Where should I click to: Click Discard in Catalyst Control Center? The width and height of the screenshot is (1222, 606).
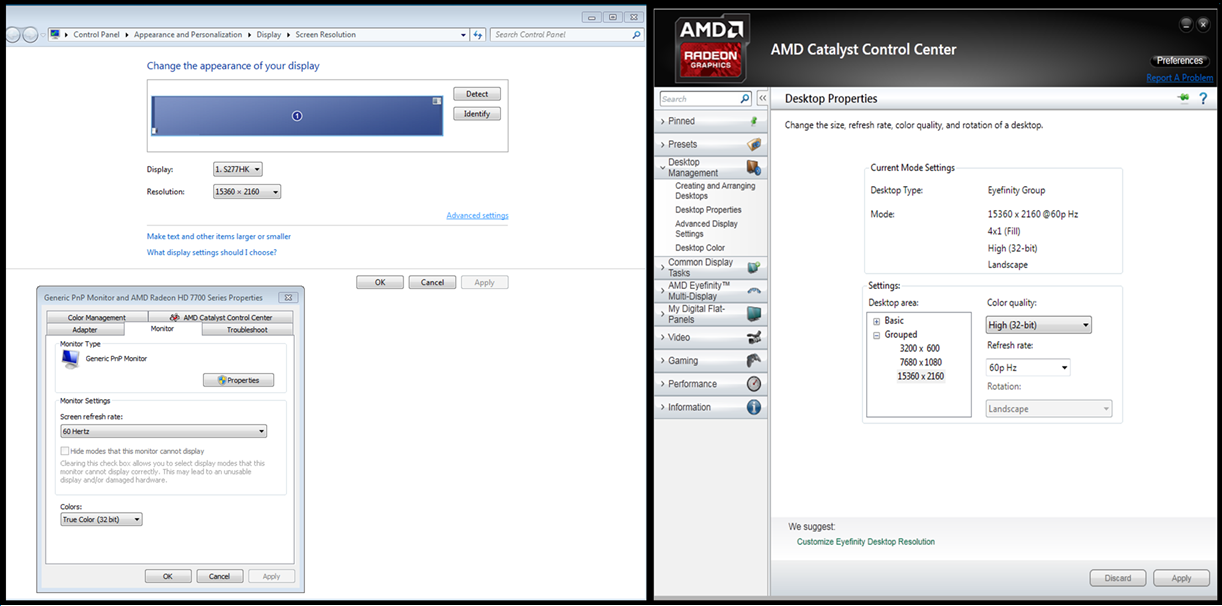1118,578
